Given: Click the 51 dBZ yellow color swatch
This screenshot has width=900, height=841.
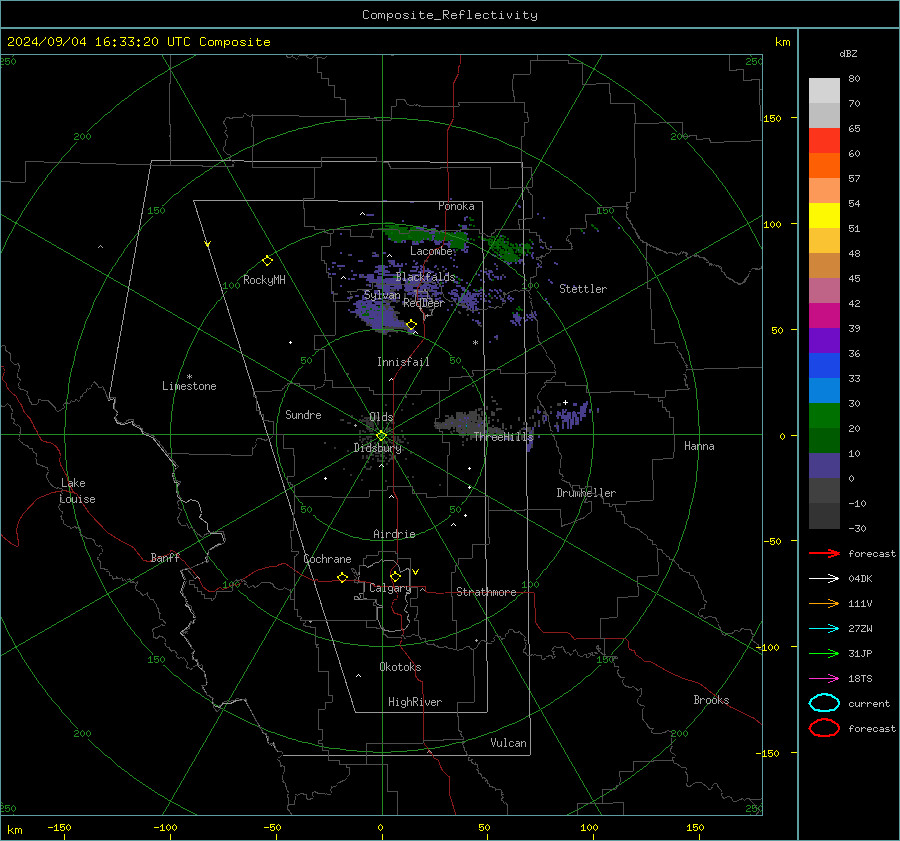Looking at the screenshot, I should [x=824, y=215].
